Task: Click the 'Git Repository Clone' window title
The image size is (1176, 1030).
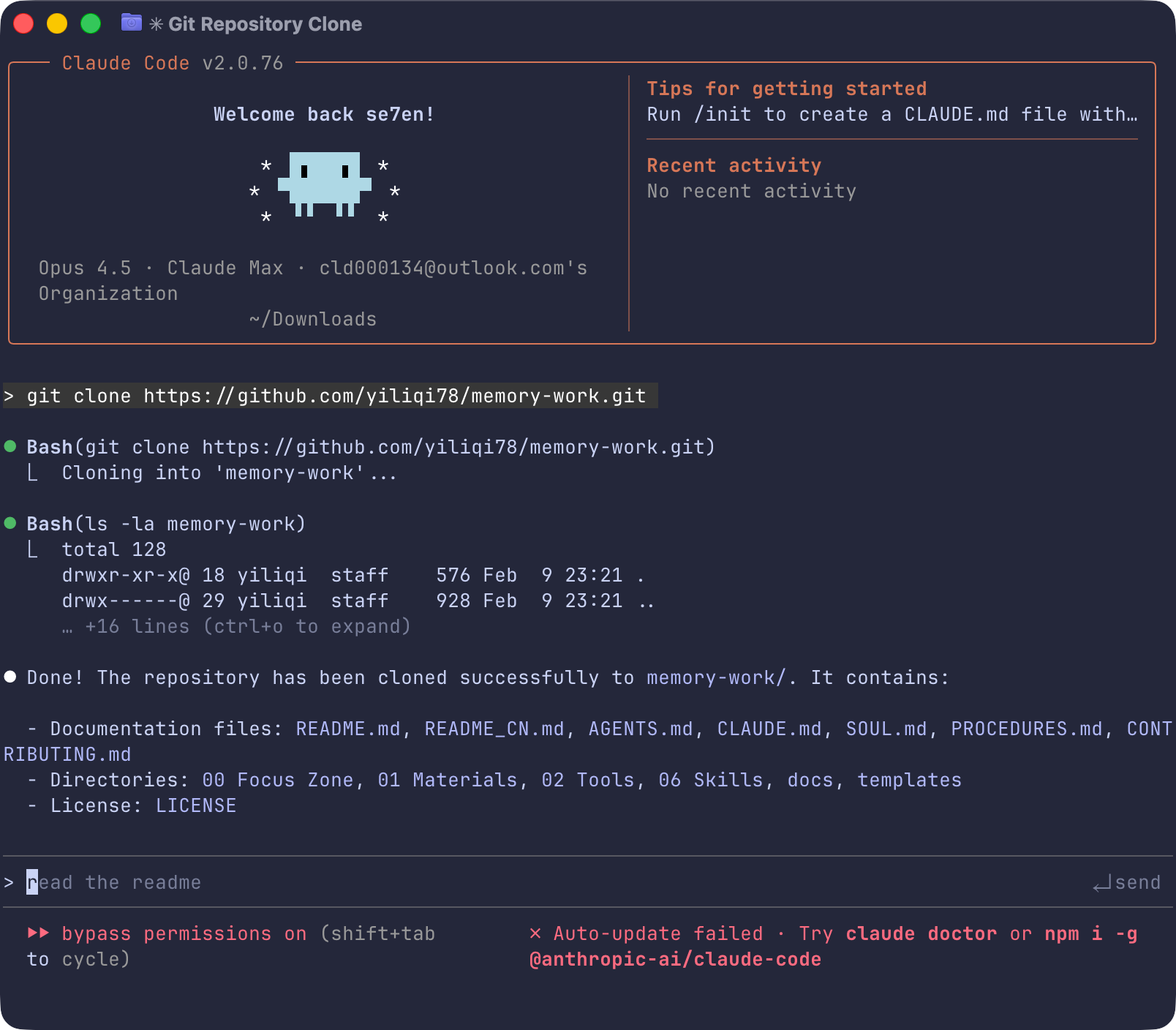Action: pos(265,24)
